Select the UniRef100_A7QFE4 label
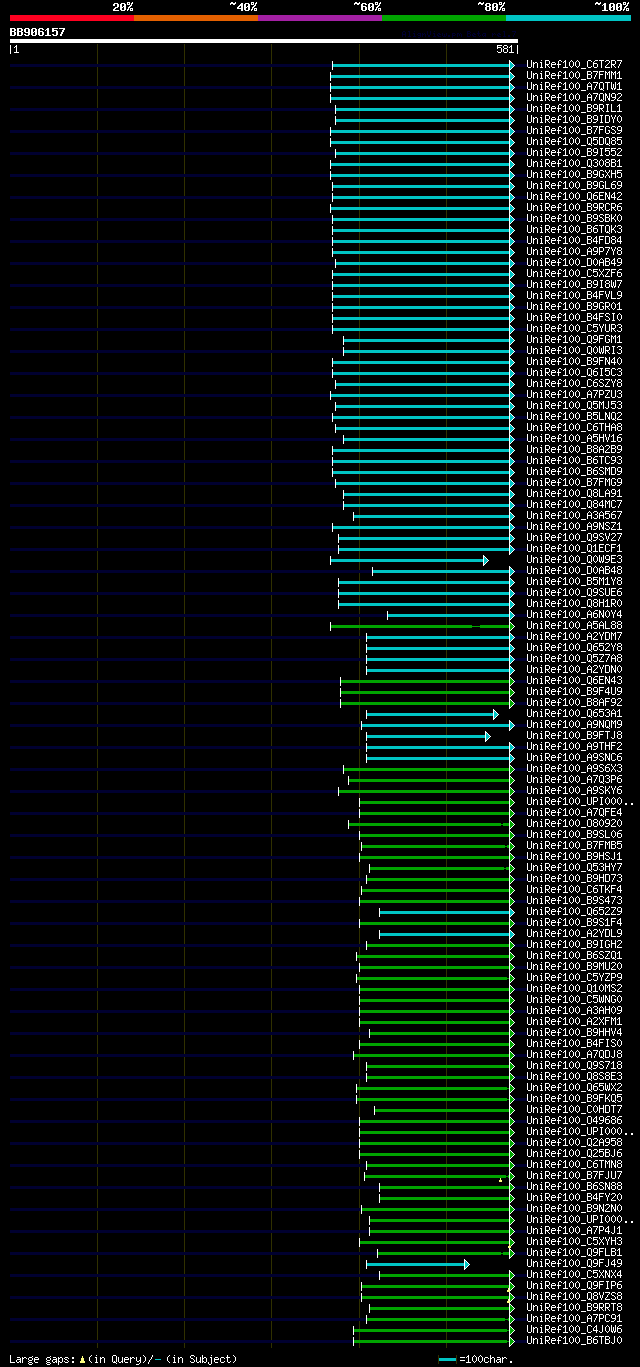The width and height of the screenshot is (640, 1367). coord(574,812)
